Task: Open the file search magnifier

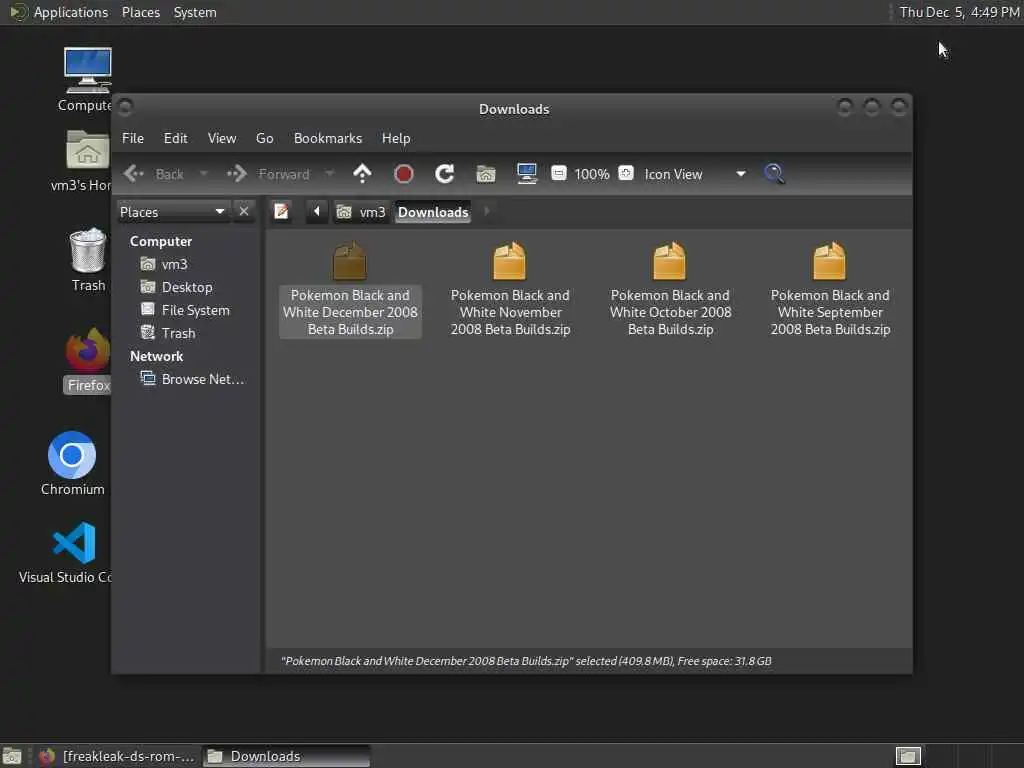Action: (x=775, y=174)
